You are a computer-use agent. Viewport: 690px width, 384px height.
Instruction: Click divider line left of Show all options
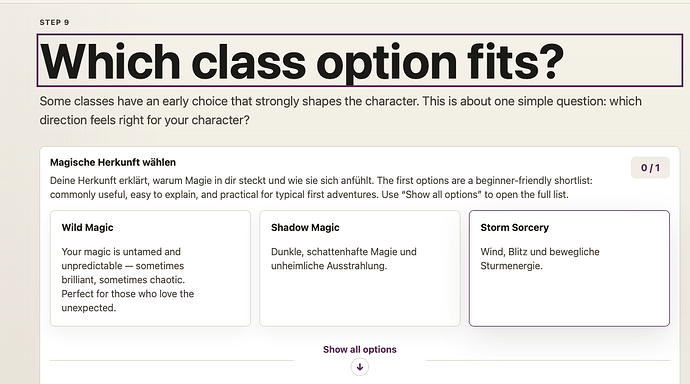pyautogui.click(x=172, y=360)
